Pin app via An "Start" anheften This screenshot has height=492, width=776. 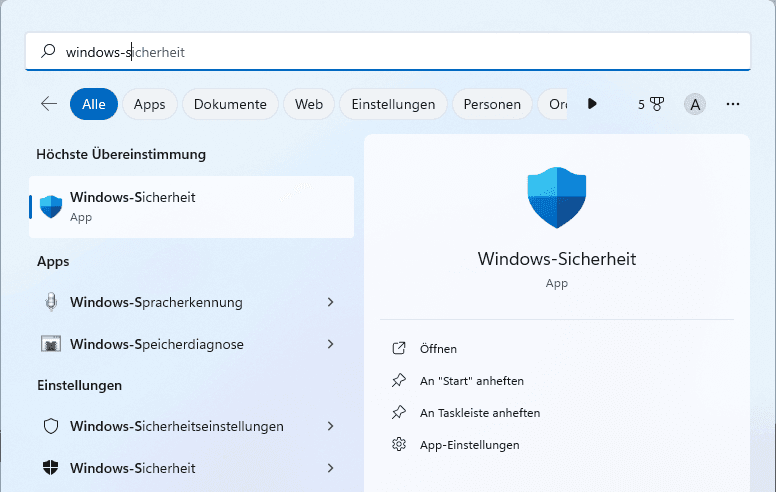(471, 381)
